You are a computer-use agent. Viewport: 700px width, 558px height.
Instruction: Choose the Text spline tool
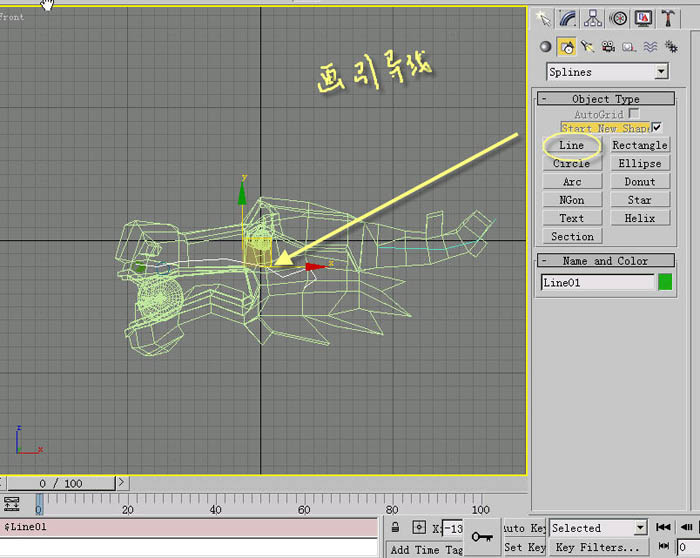[x=572, y=218]
